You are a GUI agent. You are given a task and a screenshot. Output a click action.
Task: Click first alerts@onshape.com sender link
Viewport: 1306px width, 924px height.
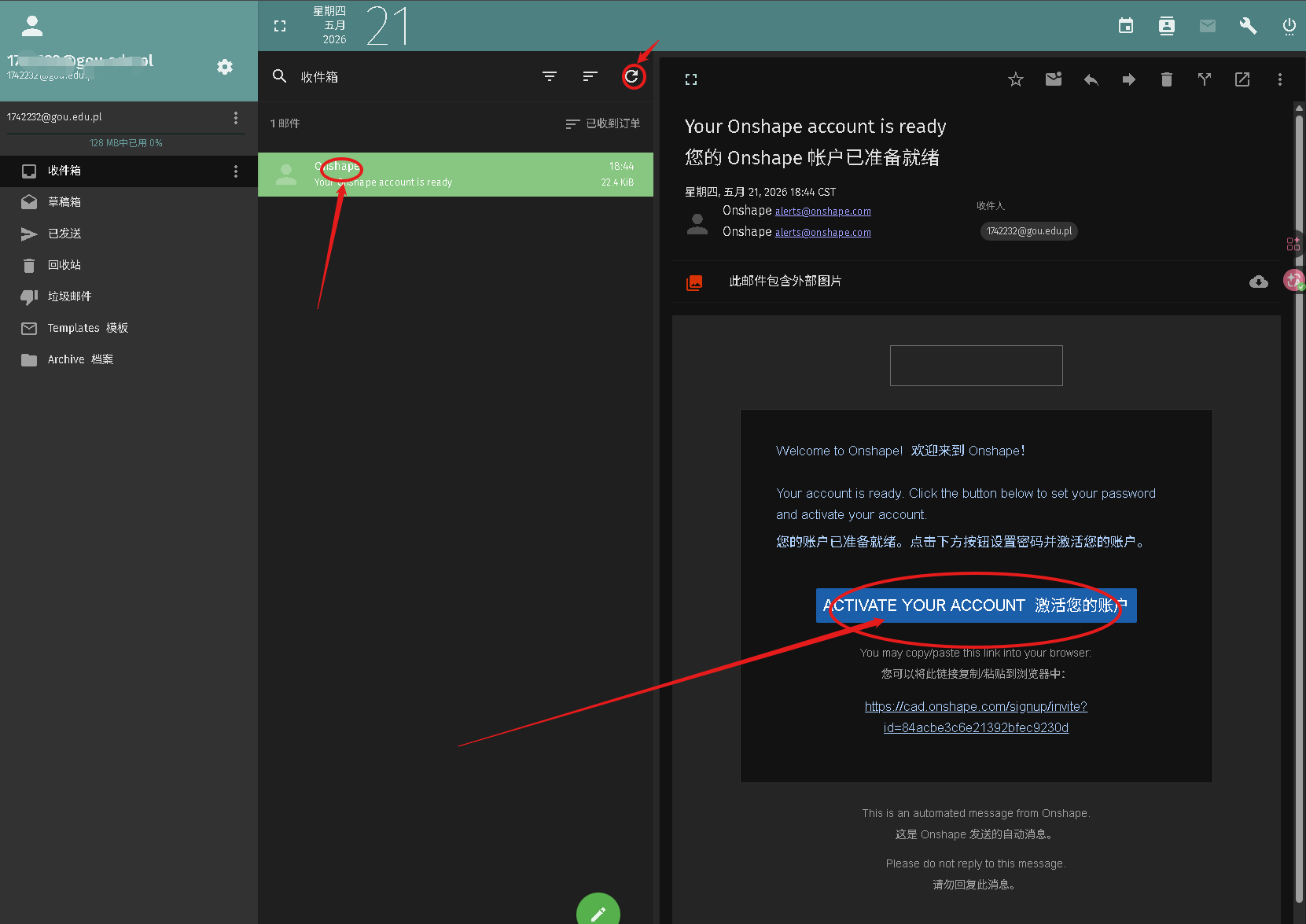(822, 211)
